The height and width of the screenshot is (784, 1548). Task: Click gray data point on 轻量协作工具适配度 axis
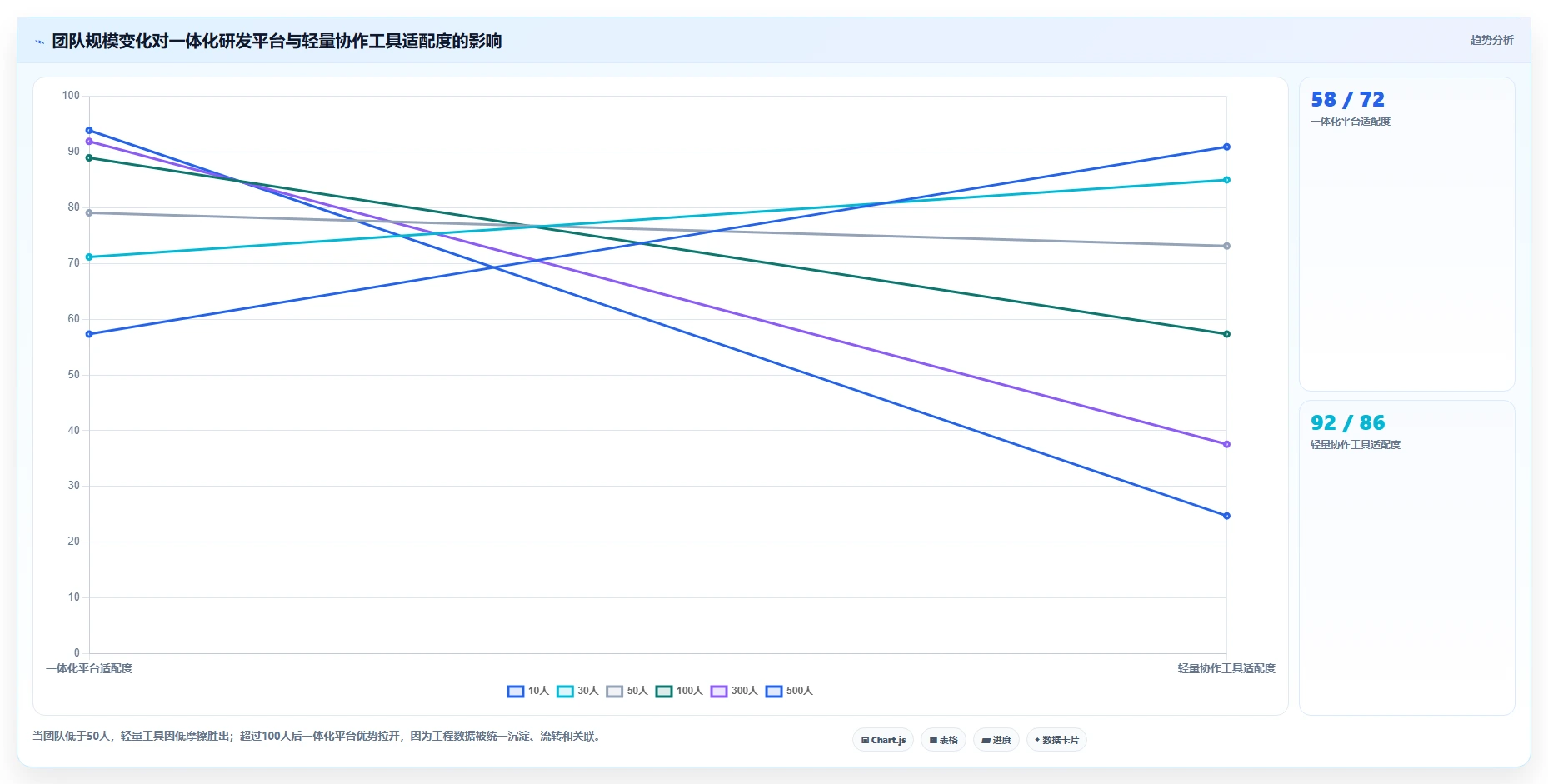(1226, 246)
